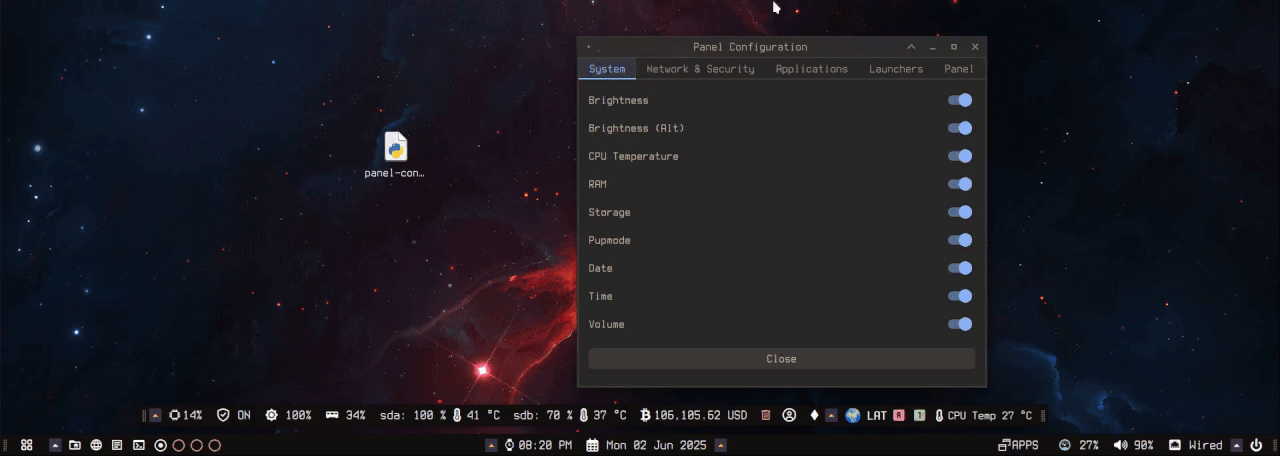Click the Bitcoin price icon

(x=645, y=415)
